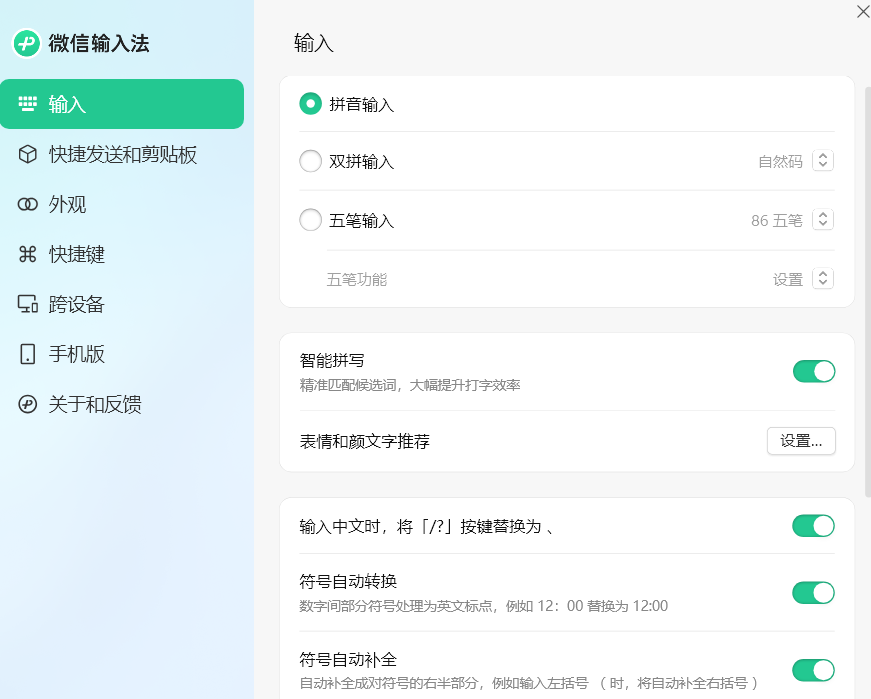Switch to the 外观 settings
Screen dimensions: 871x699
pyautogui.click(x=122, y=204)
